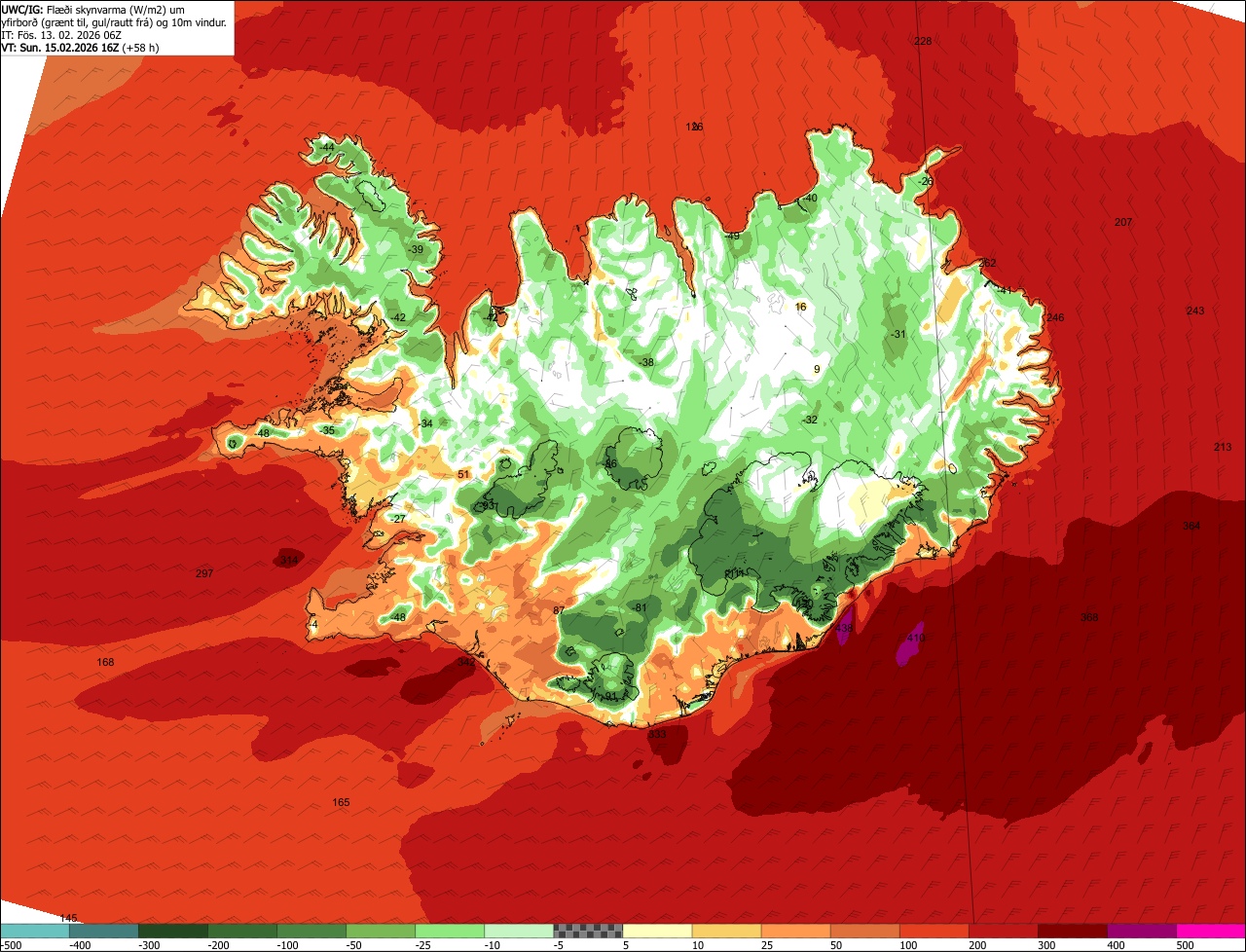Screen dimensions: 1246x952
Task: Pick the dark orange swatch between 50 and 100
Action: coord(864,930)
